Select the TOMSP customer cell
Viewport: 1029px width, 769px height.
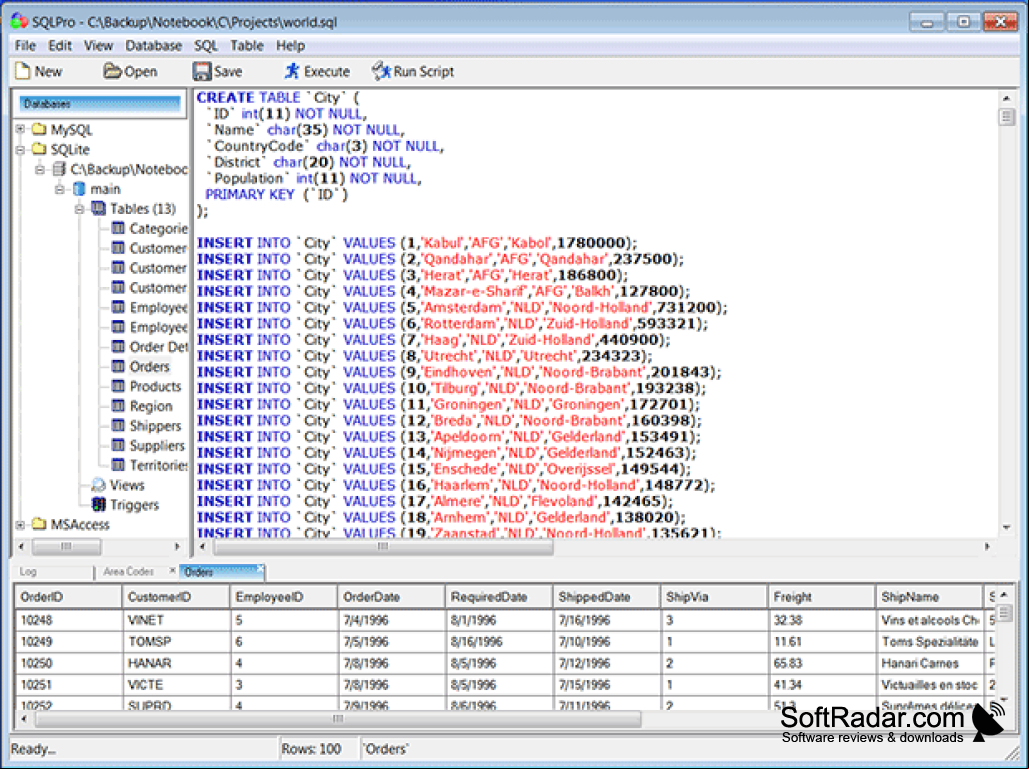tap(176, 642)
